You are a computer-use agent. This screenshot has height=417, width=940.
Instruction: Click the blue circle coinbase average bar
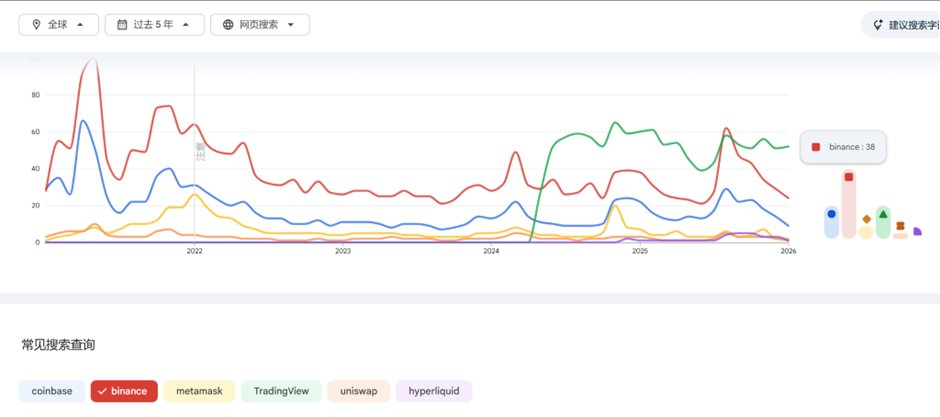831,221
